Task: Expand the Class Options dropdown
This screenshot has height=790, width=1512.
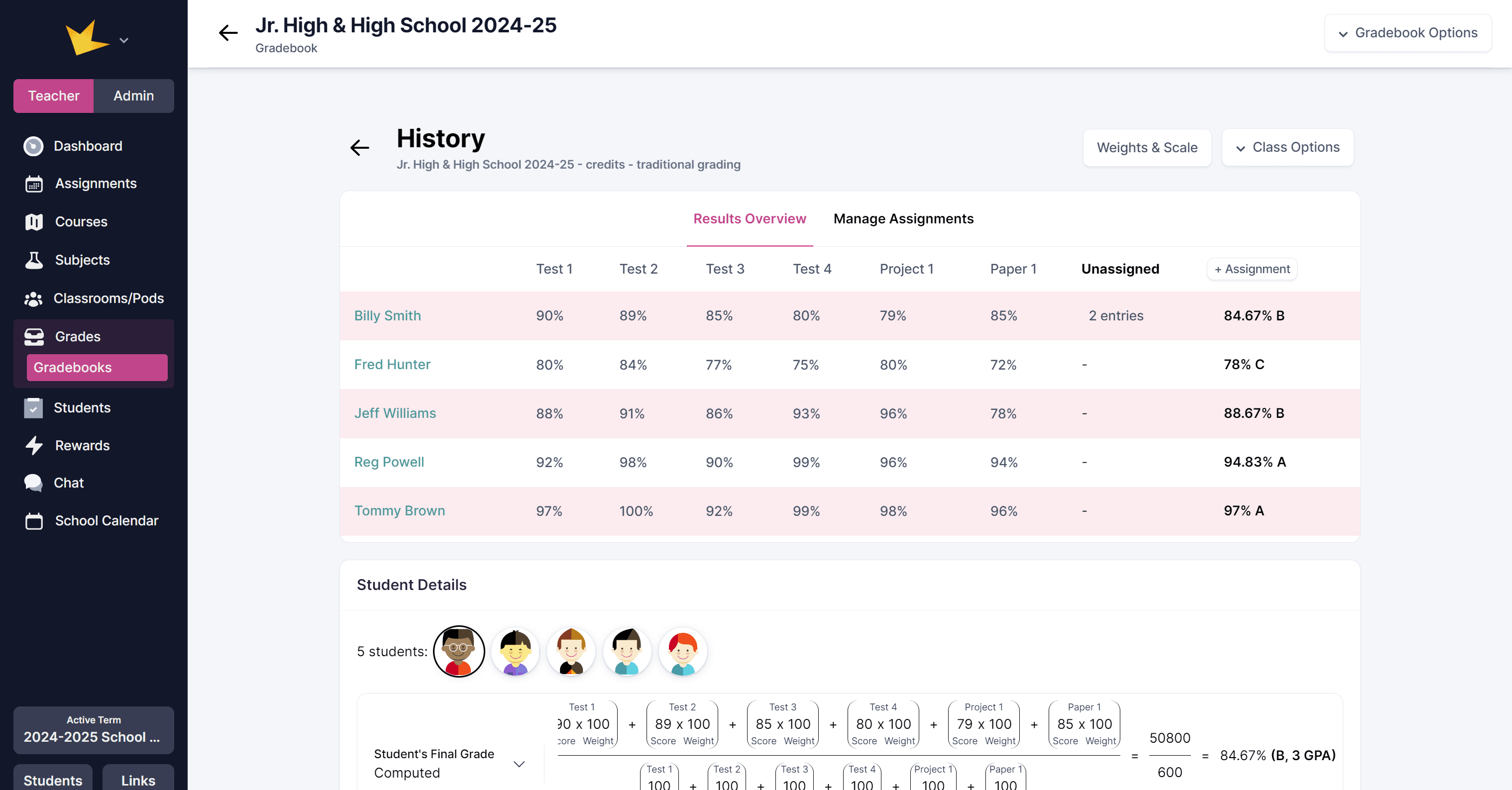Action: pos(1287,148)
